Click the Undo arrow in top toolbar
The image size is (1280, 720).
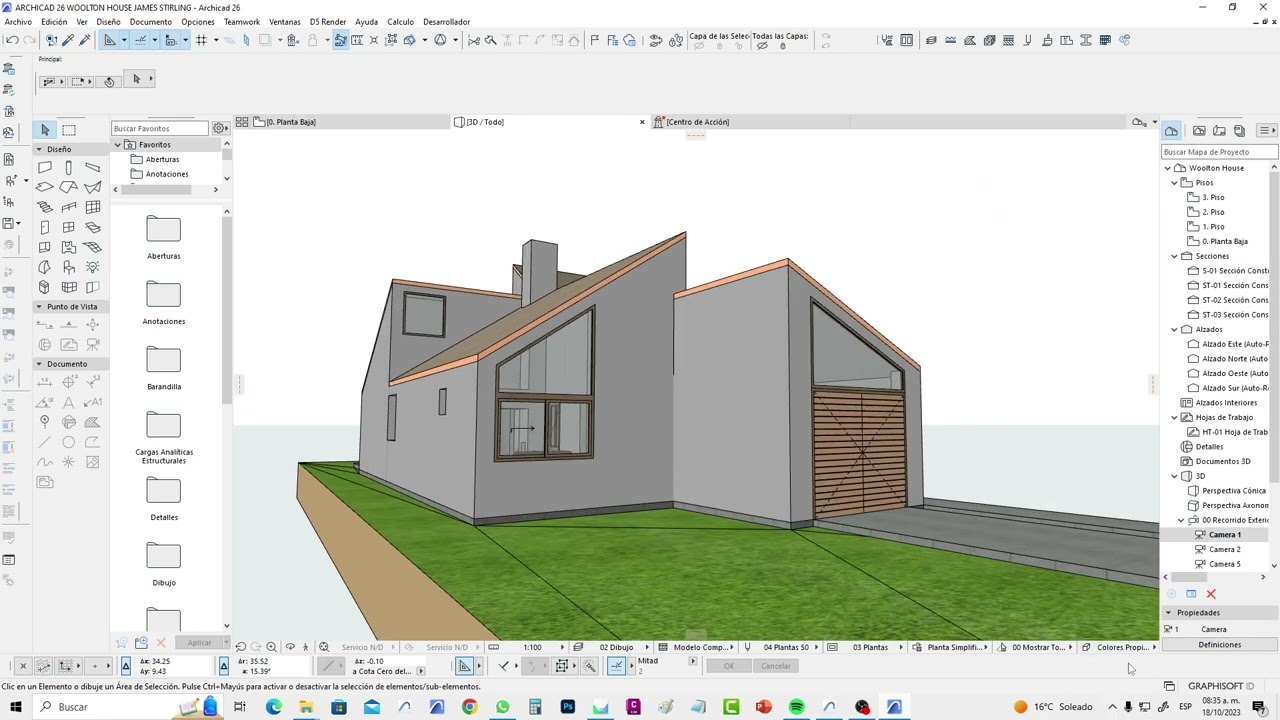coord(12,40)
